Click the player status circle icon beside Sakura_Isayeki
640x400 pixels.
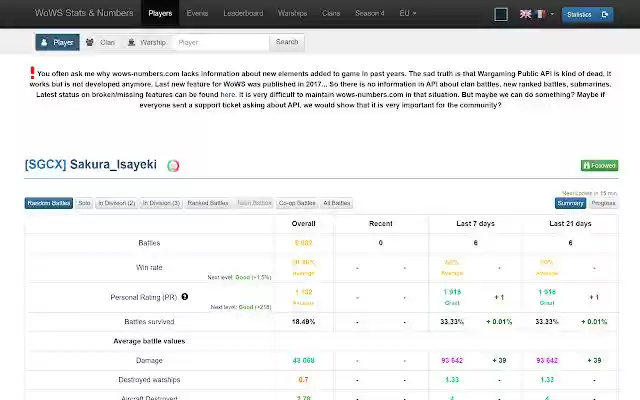(x=173, y=165)
